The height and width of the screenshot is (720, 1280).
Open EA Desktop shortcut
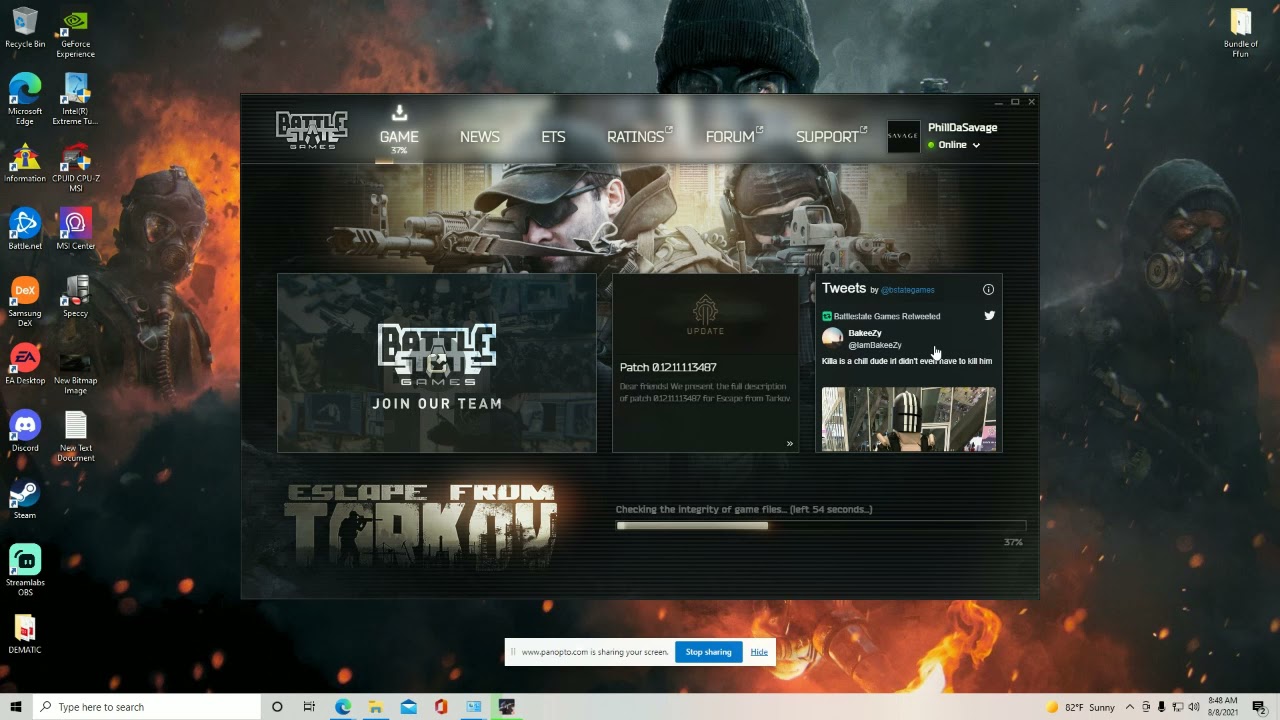coord(25,364)
